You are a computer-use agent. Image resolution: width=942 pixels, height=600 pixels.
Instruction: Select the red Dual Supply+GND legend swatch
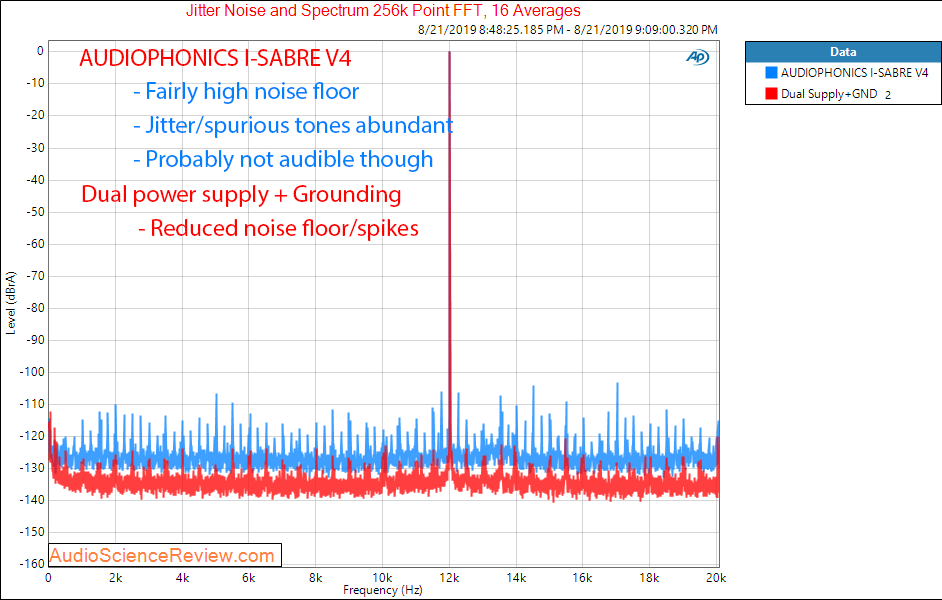click(771, 94)
